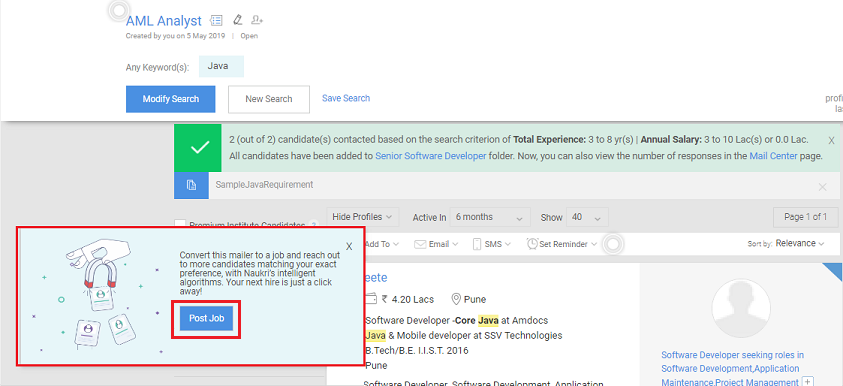843x386 pixels.
Task: Expand the Add To dropdown
Action: pos(381,244)
